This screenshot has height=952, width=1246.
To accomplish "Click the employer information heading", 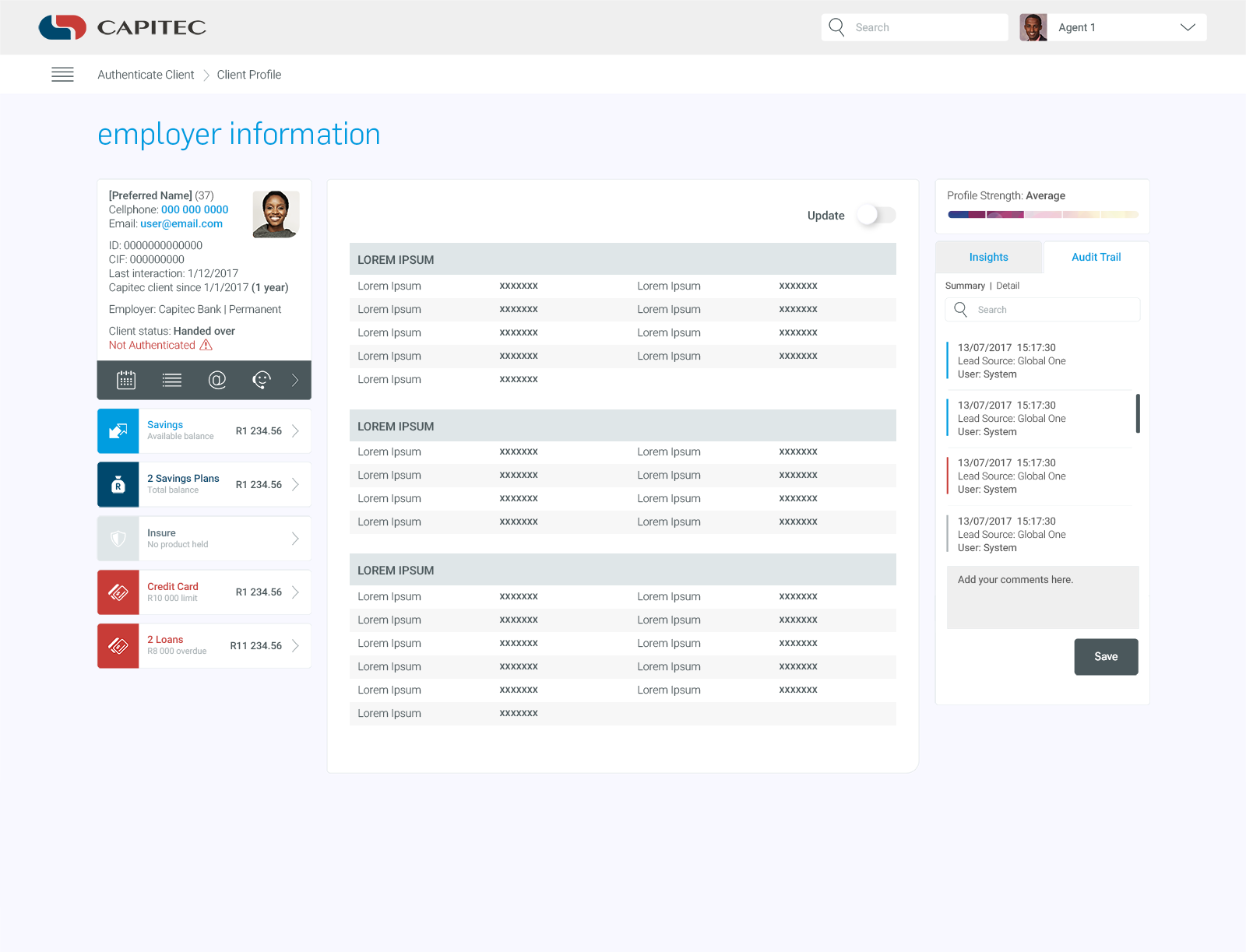I will 239,135.
